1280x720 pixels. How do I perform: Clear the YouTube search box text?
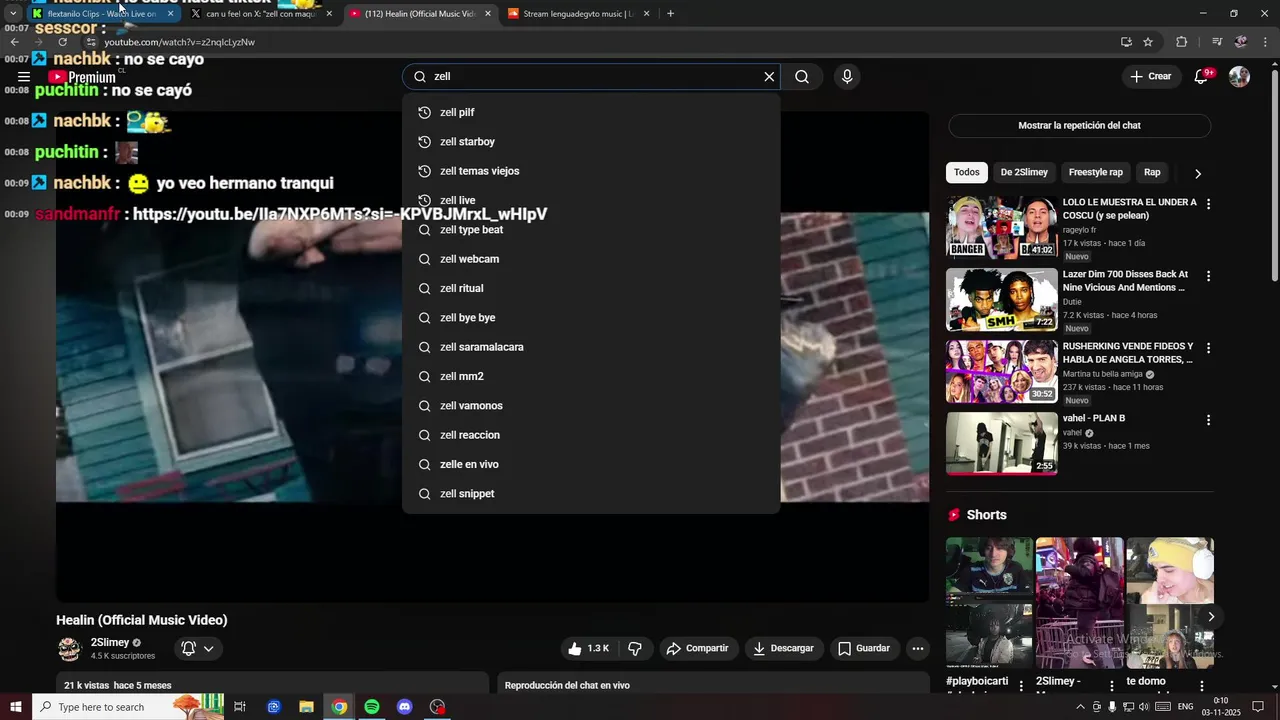click(x=769, y=77)
